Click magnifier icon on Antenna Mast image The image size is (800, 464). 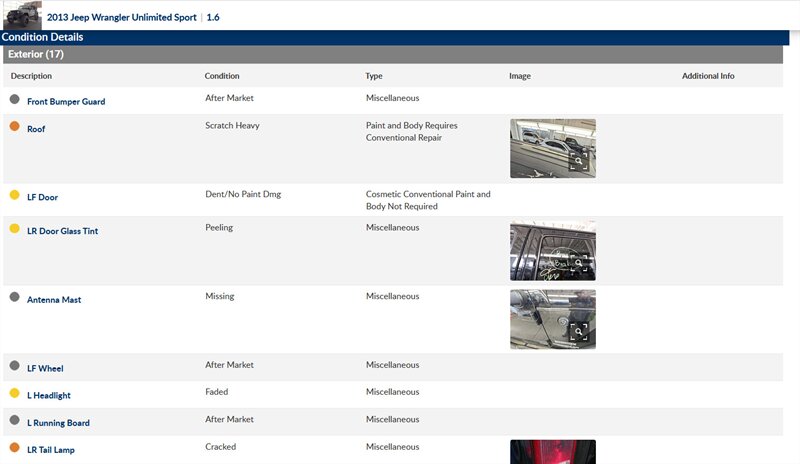click(x=578, y=332)
